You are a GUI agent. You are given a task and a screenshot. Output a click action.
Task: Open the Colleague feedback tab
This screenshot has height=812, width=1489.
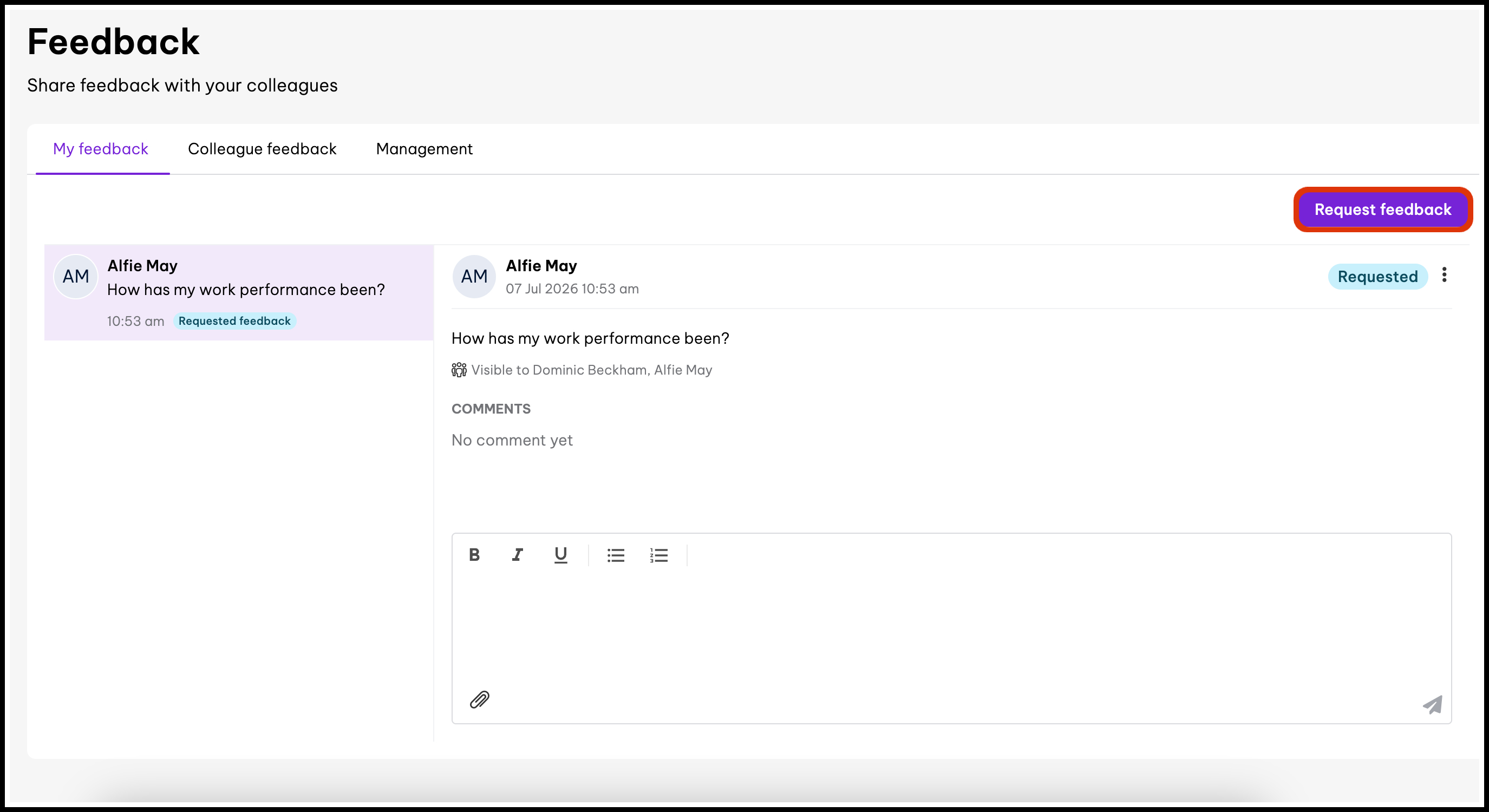(262, 148)
